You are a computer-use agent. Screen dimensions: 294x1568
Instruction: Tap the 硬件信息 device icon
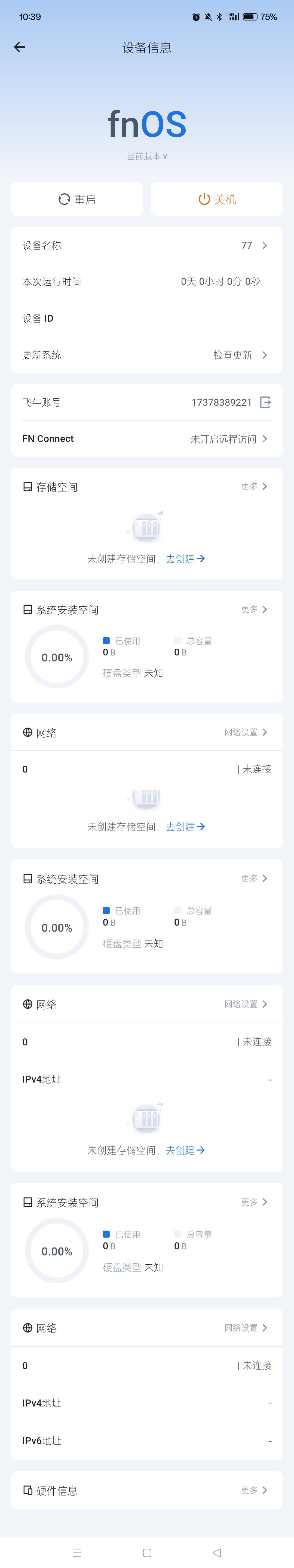(x=27, y=1490)
